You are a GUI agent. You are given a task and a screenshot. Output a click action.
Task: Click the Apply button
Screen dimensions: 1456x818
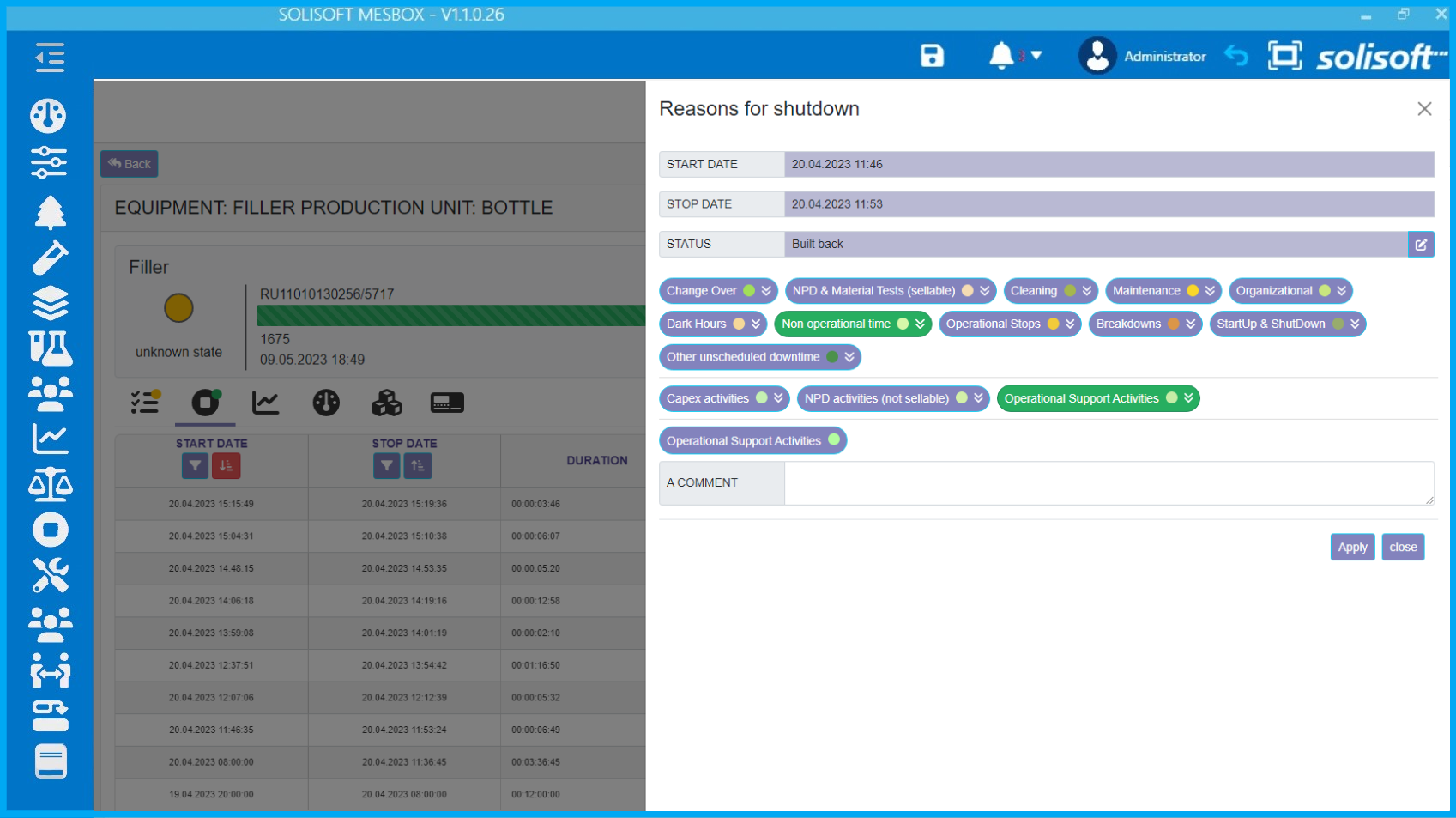[1352, 548]
